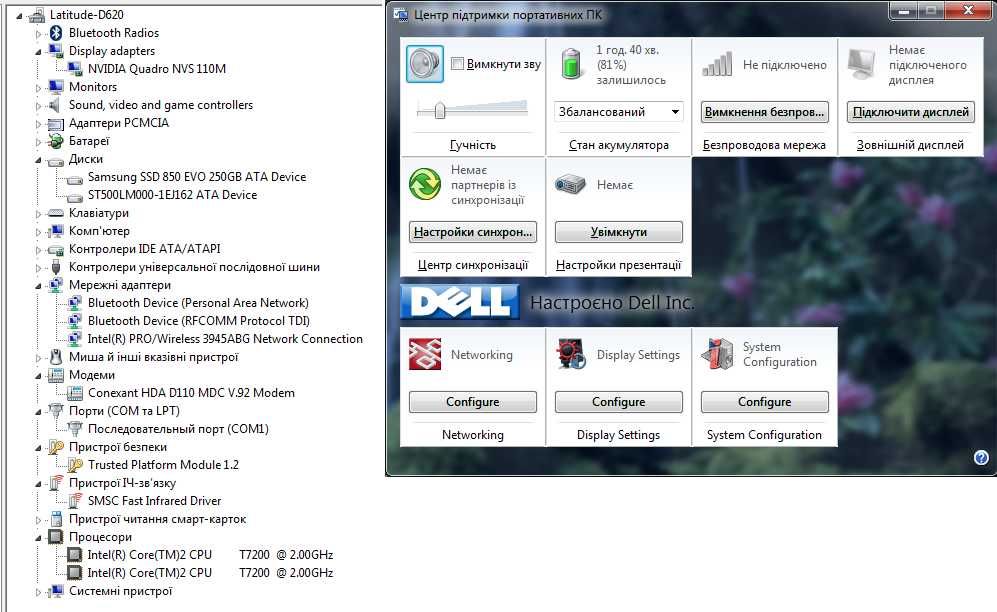Click the NVIDIA Quadro NVS 110M device icon

(x=74, y=69)
